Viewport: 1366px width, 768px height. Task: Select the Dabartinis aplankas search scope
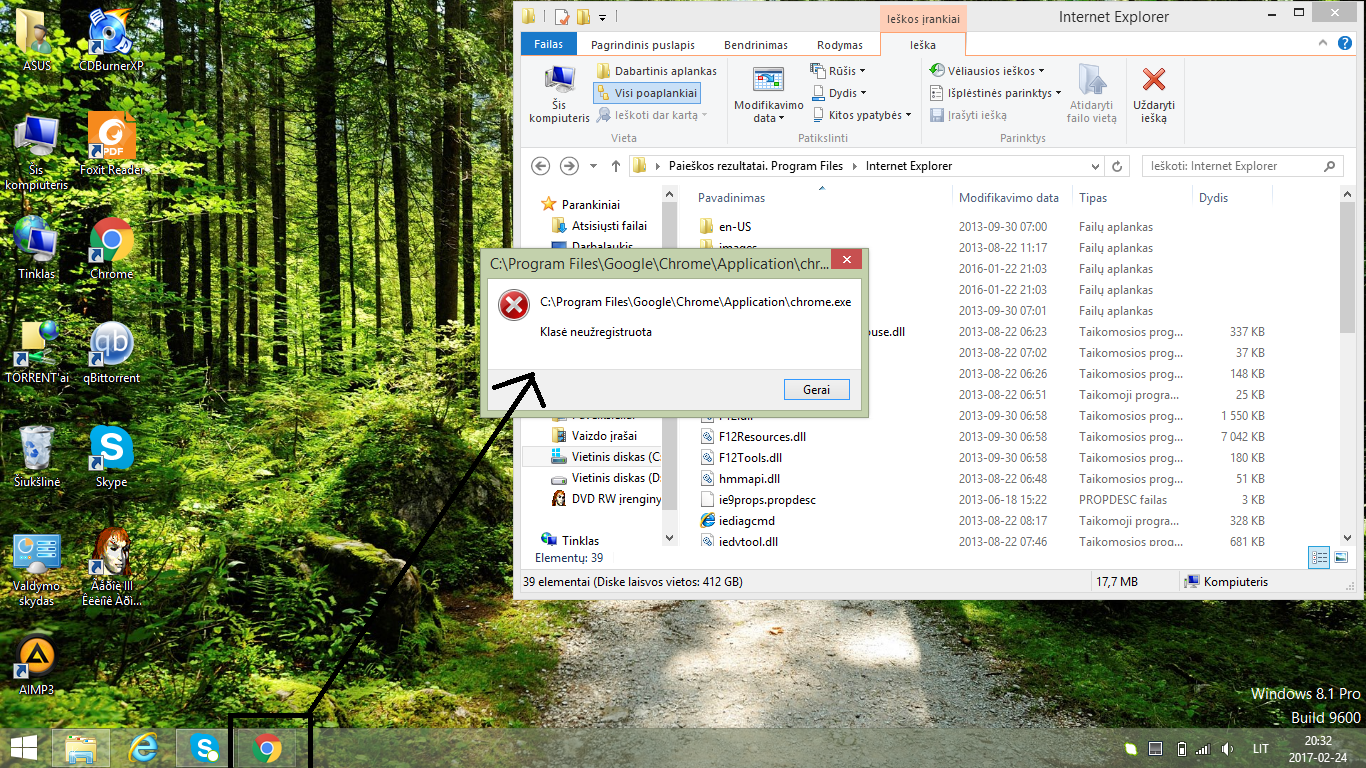tap(656, 71)
